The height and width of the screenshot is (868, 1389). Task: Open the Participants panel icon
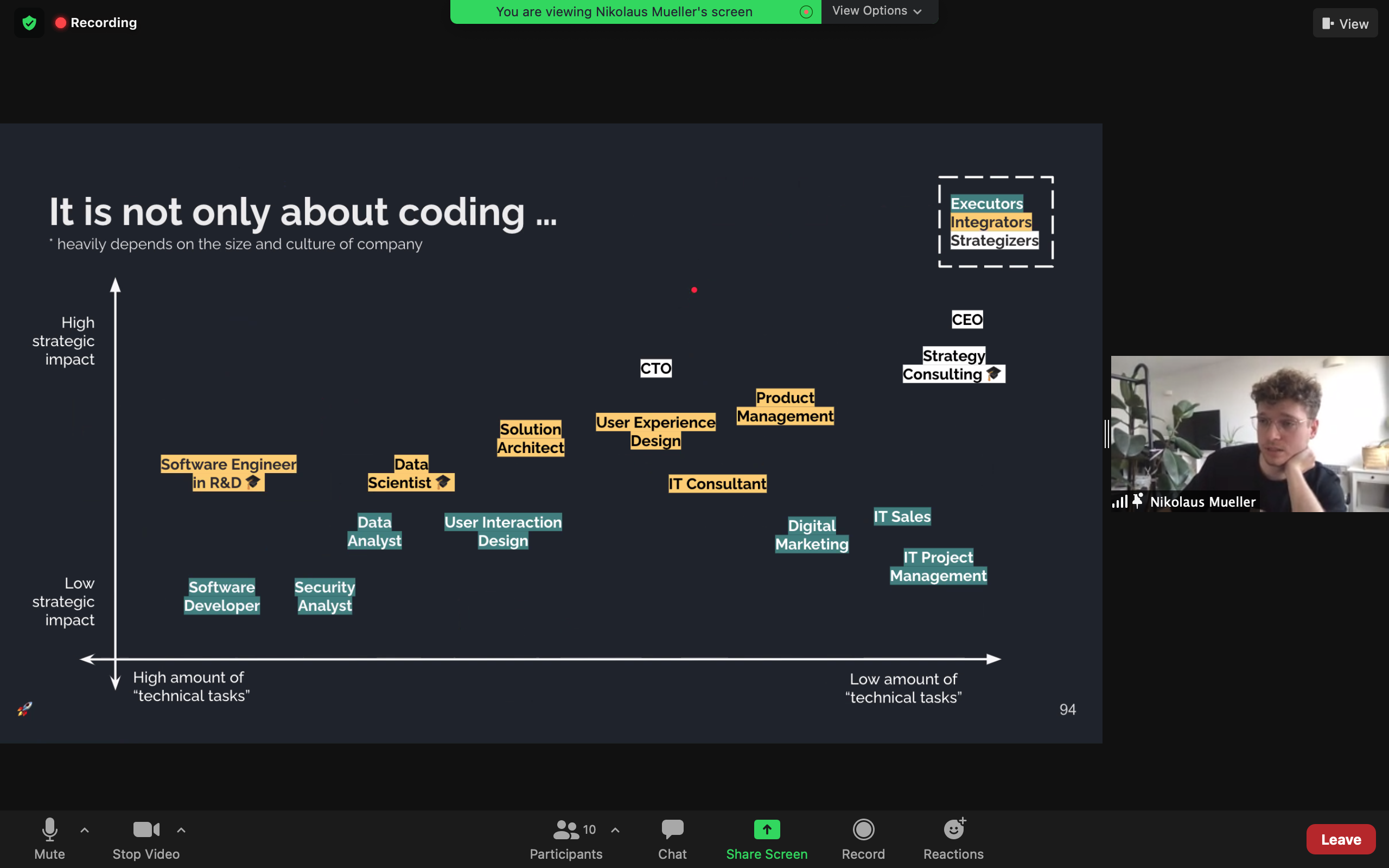point(565,829)
